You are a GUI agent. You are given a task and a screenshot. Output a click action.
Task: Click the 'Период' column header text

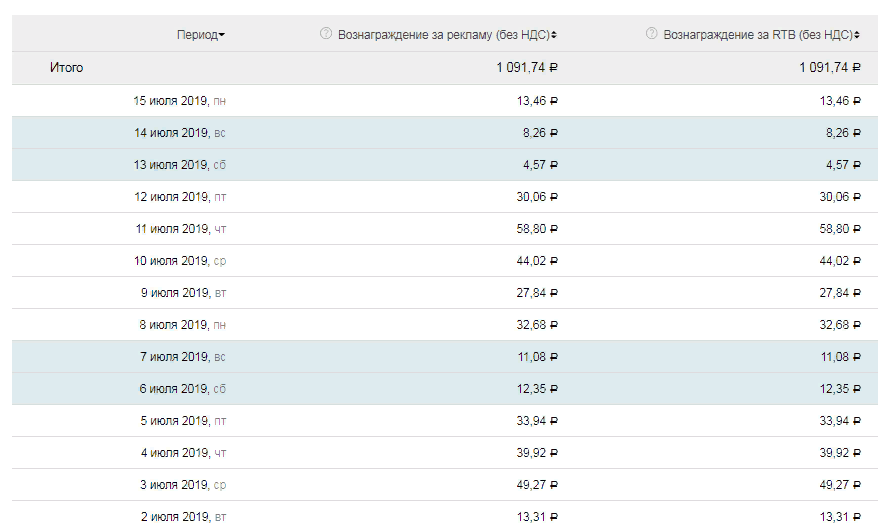(x=197, y=35)
